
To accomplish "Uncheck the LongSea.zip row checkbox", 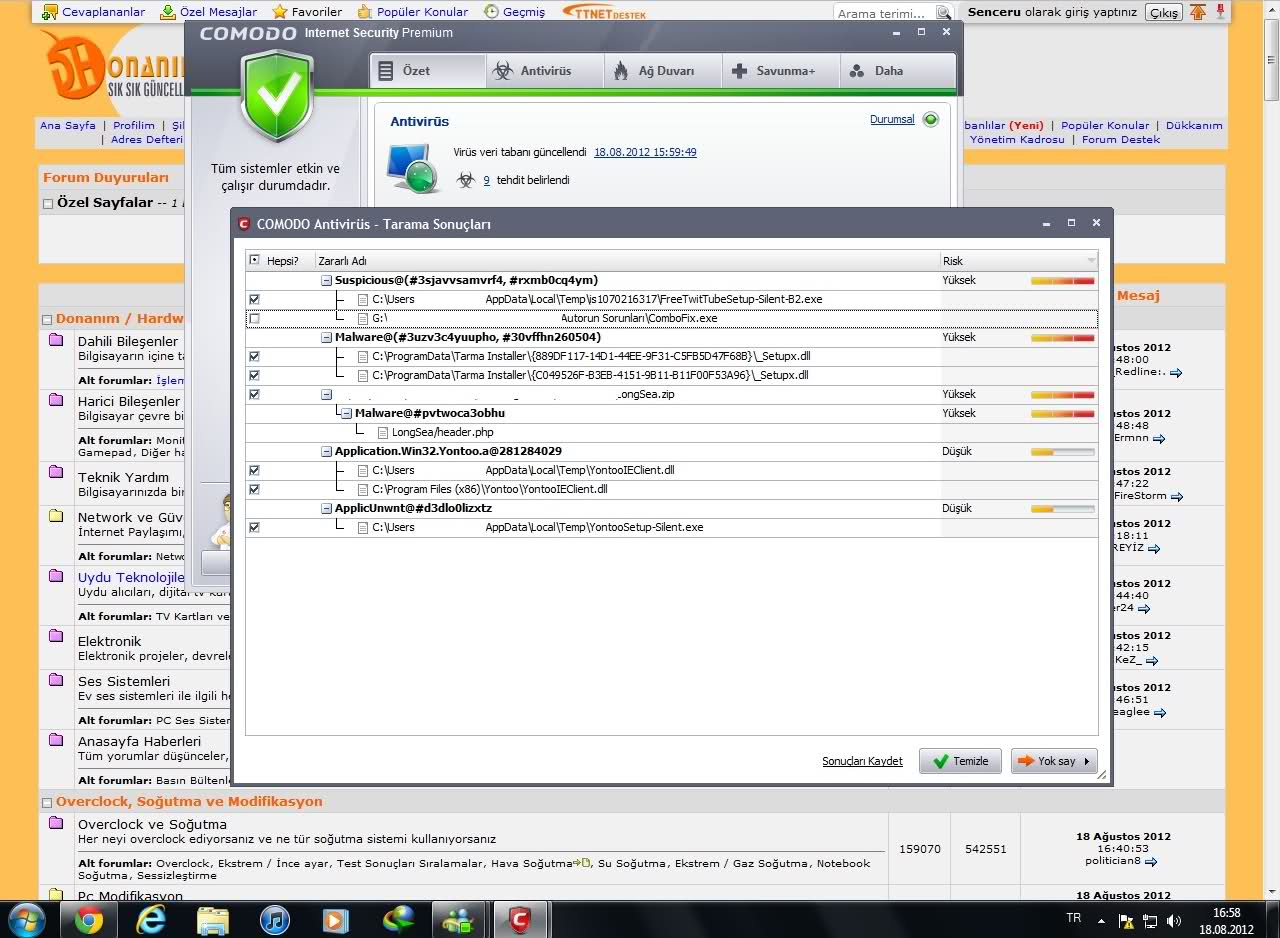I will click(254, 394).
